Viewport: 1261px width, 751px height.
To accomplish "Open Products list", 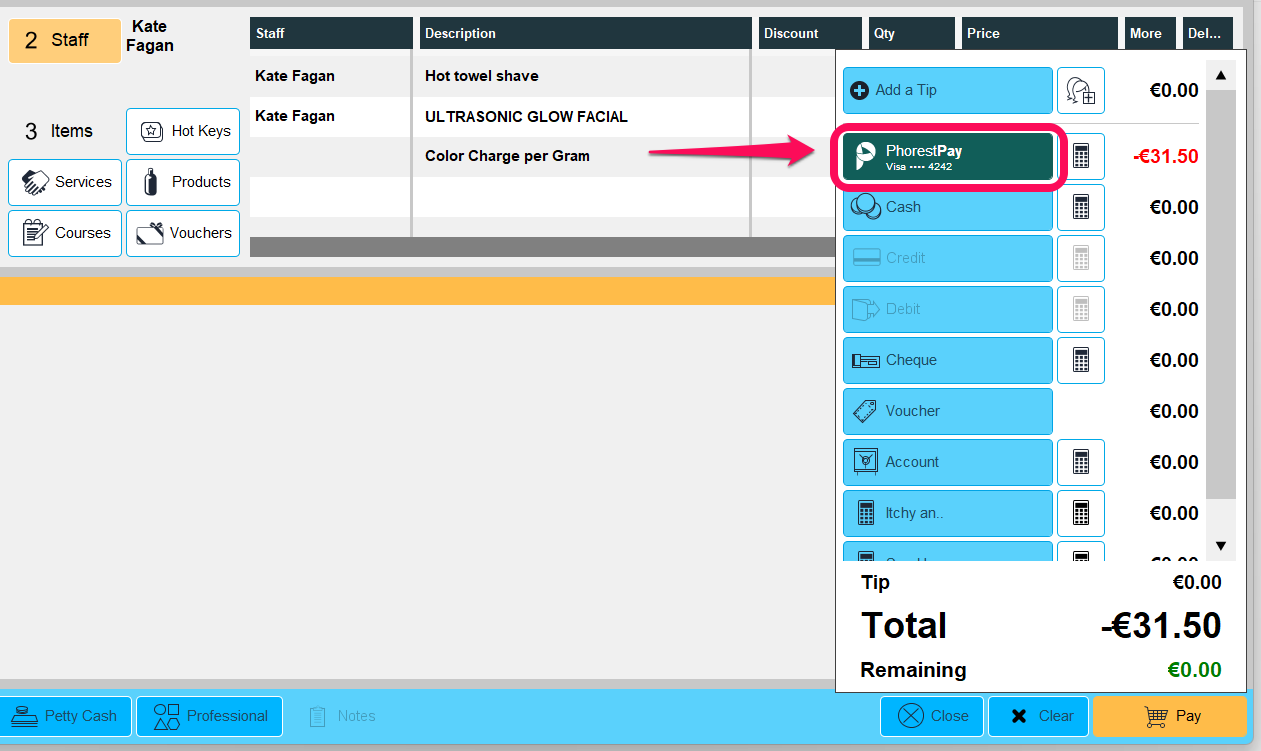I will pos(183,182).
